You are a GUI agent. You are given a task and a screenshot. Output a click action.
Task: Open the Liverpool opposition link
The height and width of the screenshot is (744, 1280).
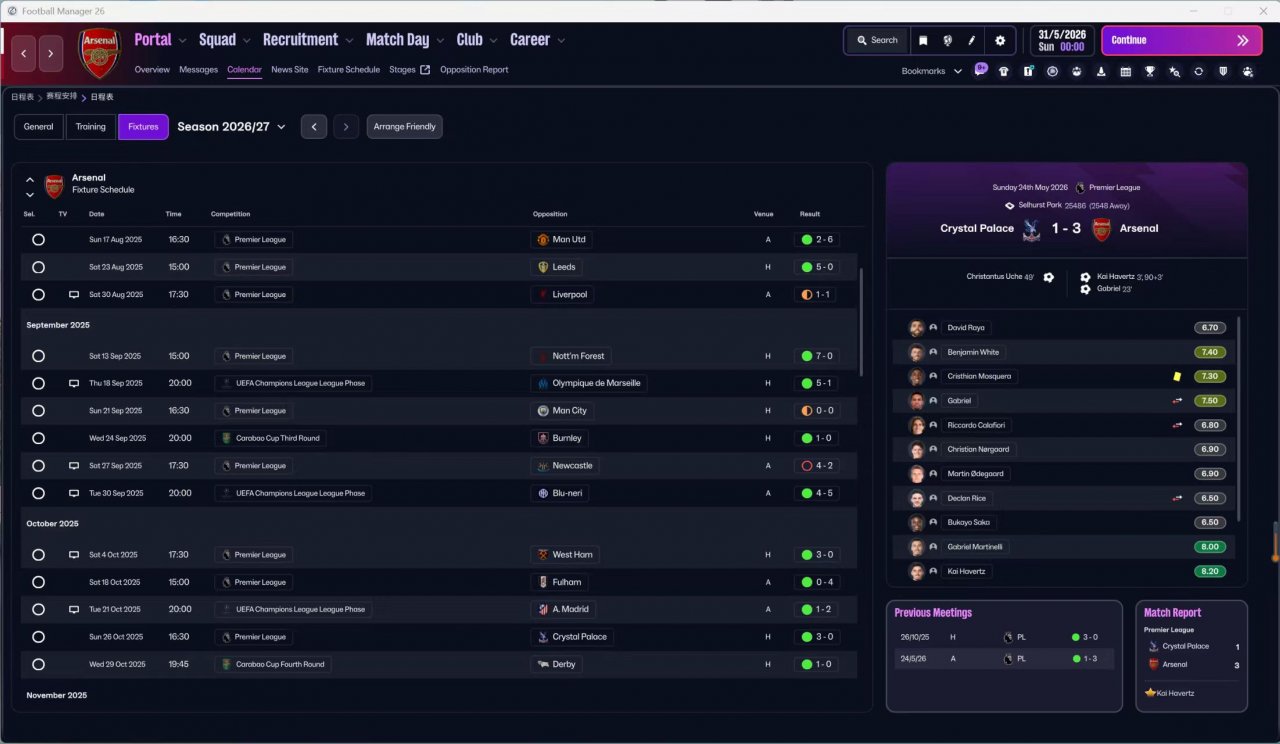tap(562, 295)
